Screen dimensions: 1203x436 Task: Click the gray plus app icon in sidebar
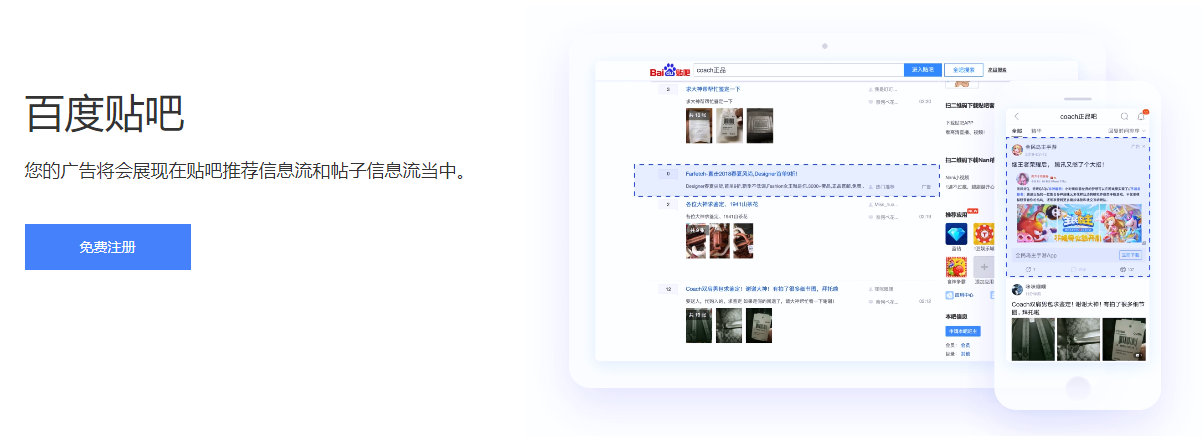click(984, 267)
